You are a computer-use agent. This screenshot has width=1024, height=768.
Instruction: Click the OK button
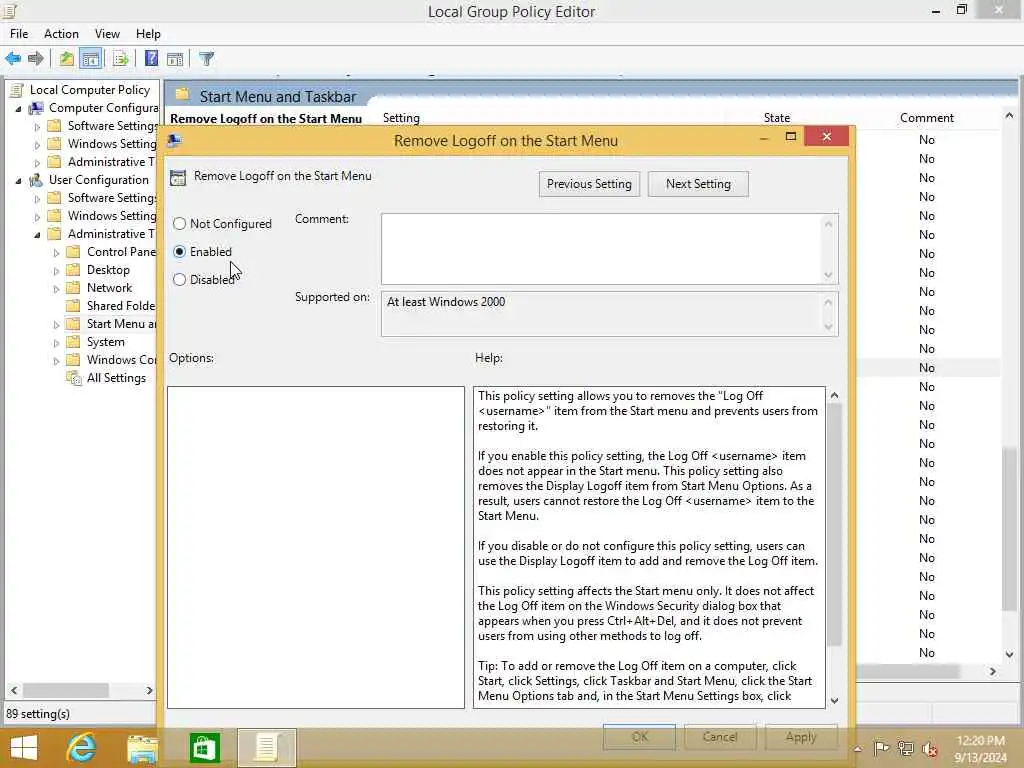[x=639, y=737]
